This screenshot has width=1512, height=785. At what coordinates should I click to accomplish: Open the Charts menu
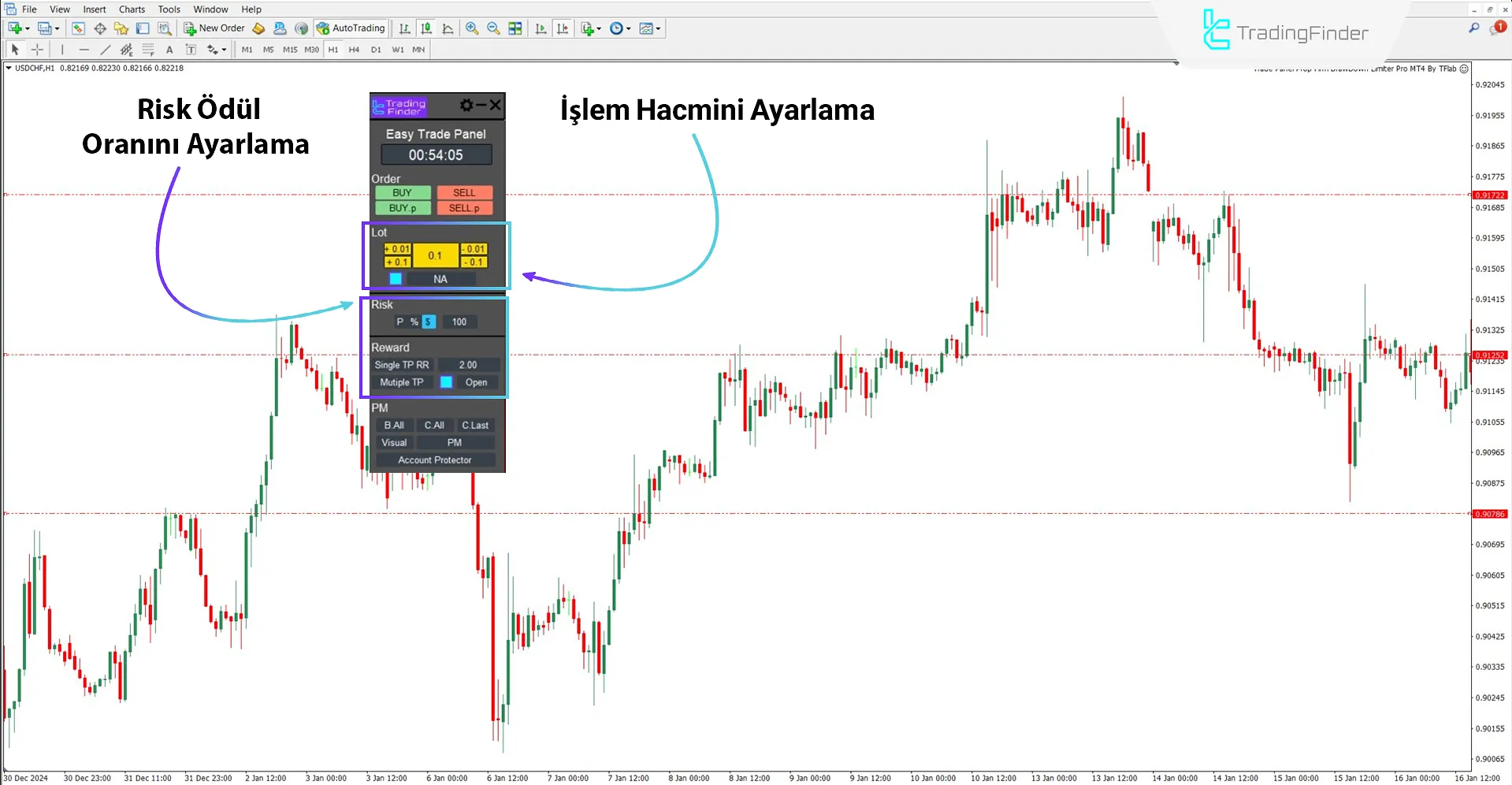[131, 9]
